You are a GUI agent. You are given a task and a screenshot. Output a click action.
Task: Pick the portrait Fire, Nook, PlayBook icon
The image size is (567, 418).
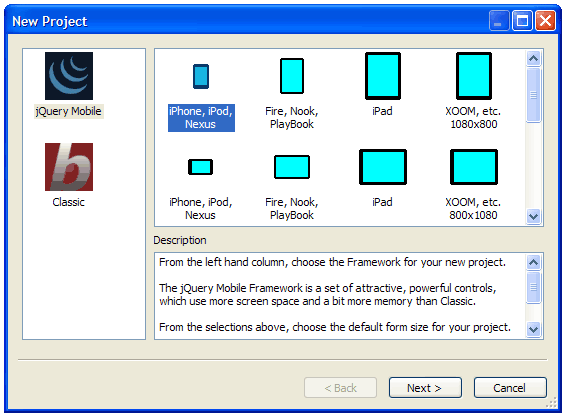pyautogui.click(x=292, y=76)
